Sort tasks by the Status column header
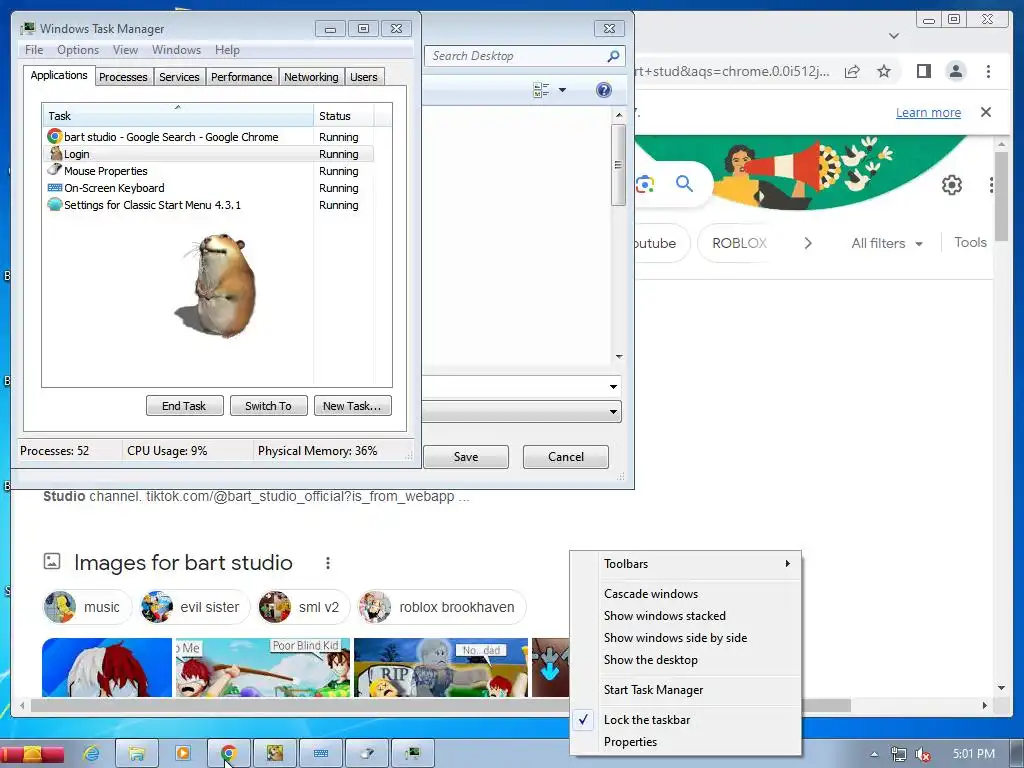Image resolution: width=1024 pixels, height=768 pixels. pos(344,116)
